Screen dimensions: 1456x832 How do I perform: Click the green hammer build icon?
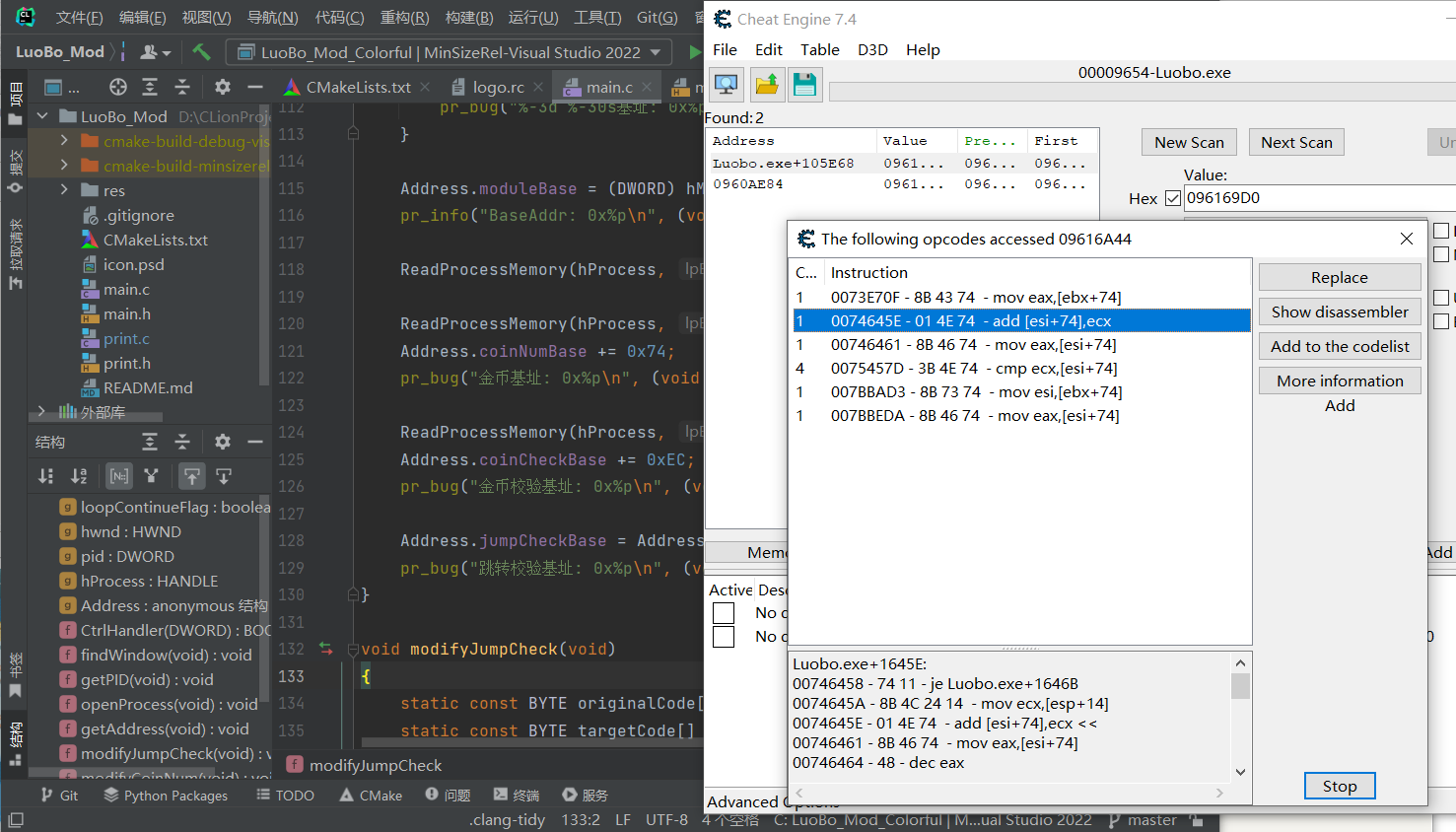pyautogui.click(x=201, y=52)
